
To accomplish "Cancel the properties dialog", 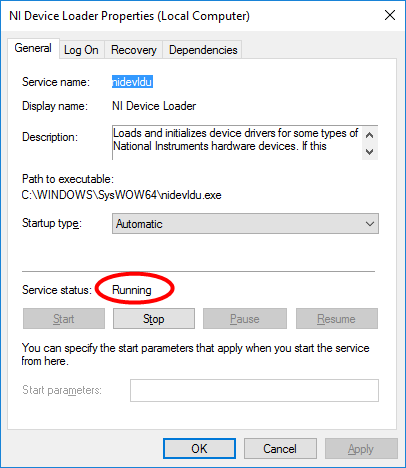I will tap(280, 449).
